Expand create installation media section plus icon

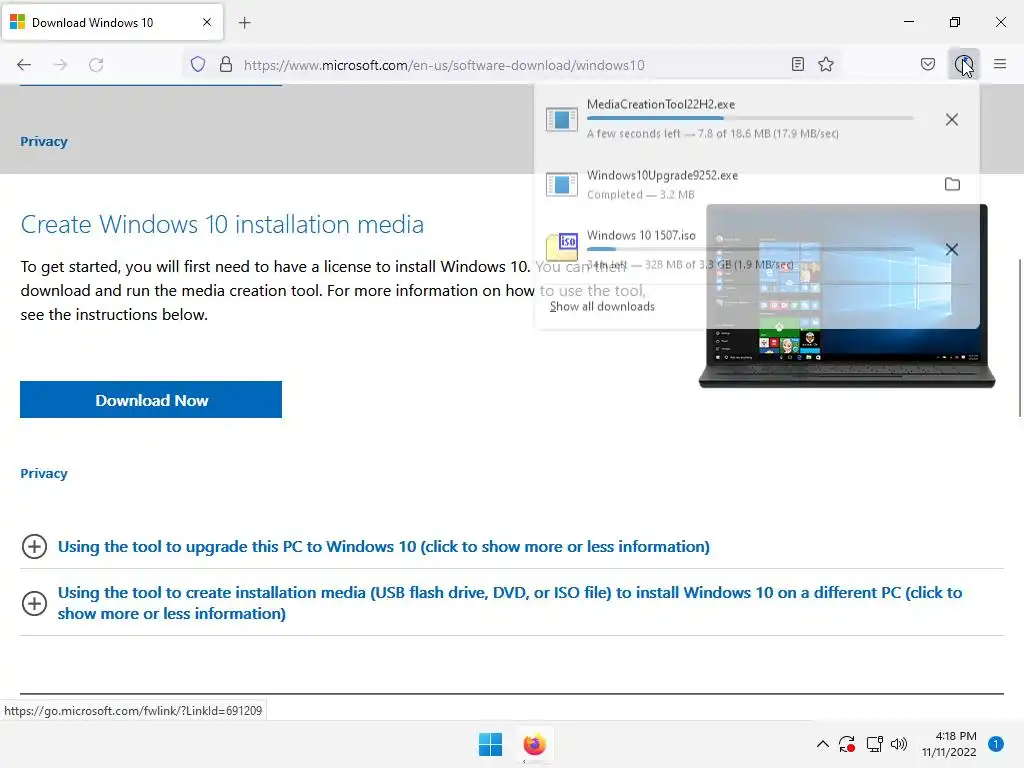(35, 603)
